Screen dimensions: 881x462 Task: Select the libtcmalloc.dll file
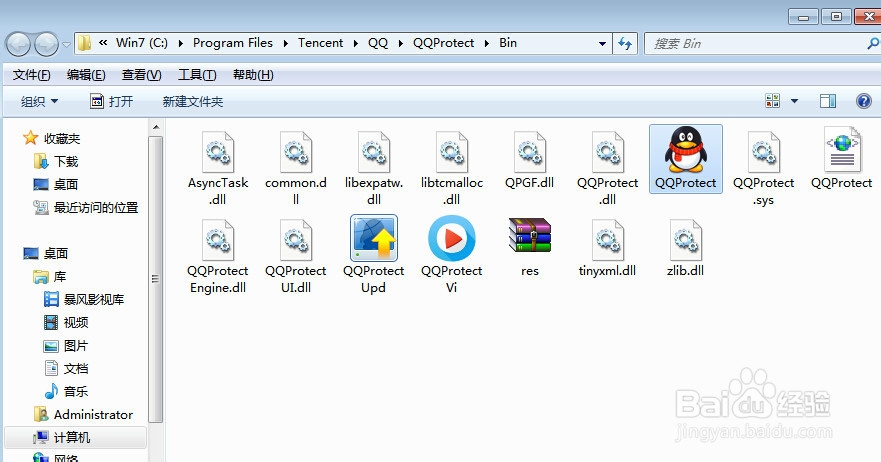(x=452, y=168)
